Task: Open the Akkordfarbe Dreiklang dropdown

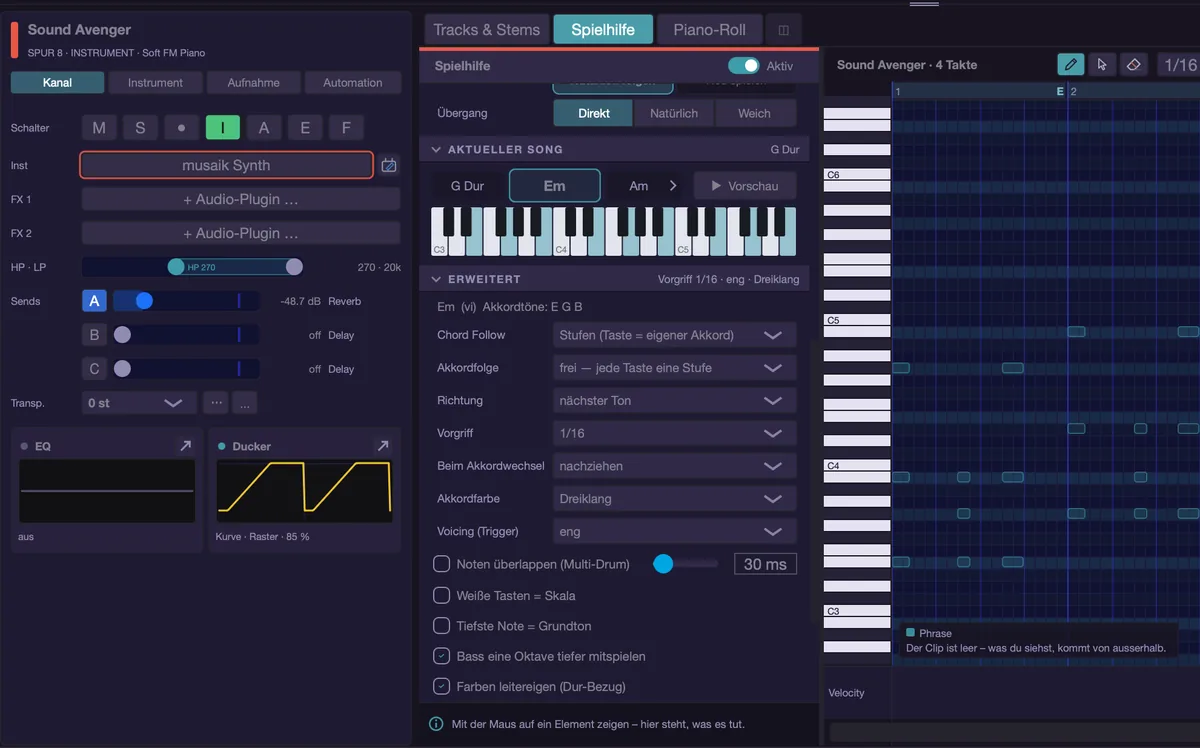Action: (x=675, y=499)
